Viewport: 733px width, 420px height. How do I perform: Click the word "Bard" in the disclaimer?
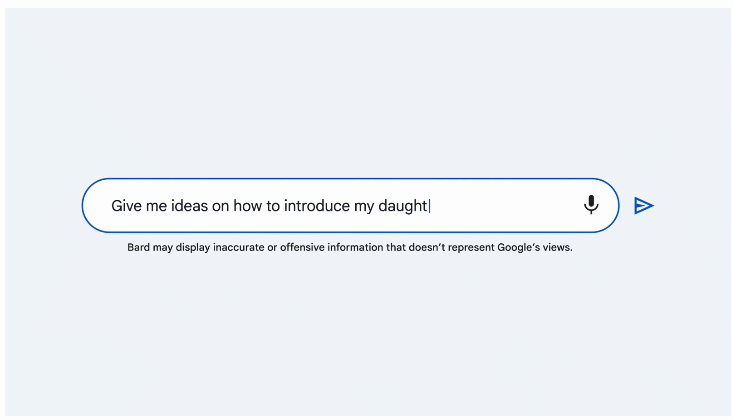pos(138,247)
